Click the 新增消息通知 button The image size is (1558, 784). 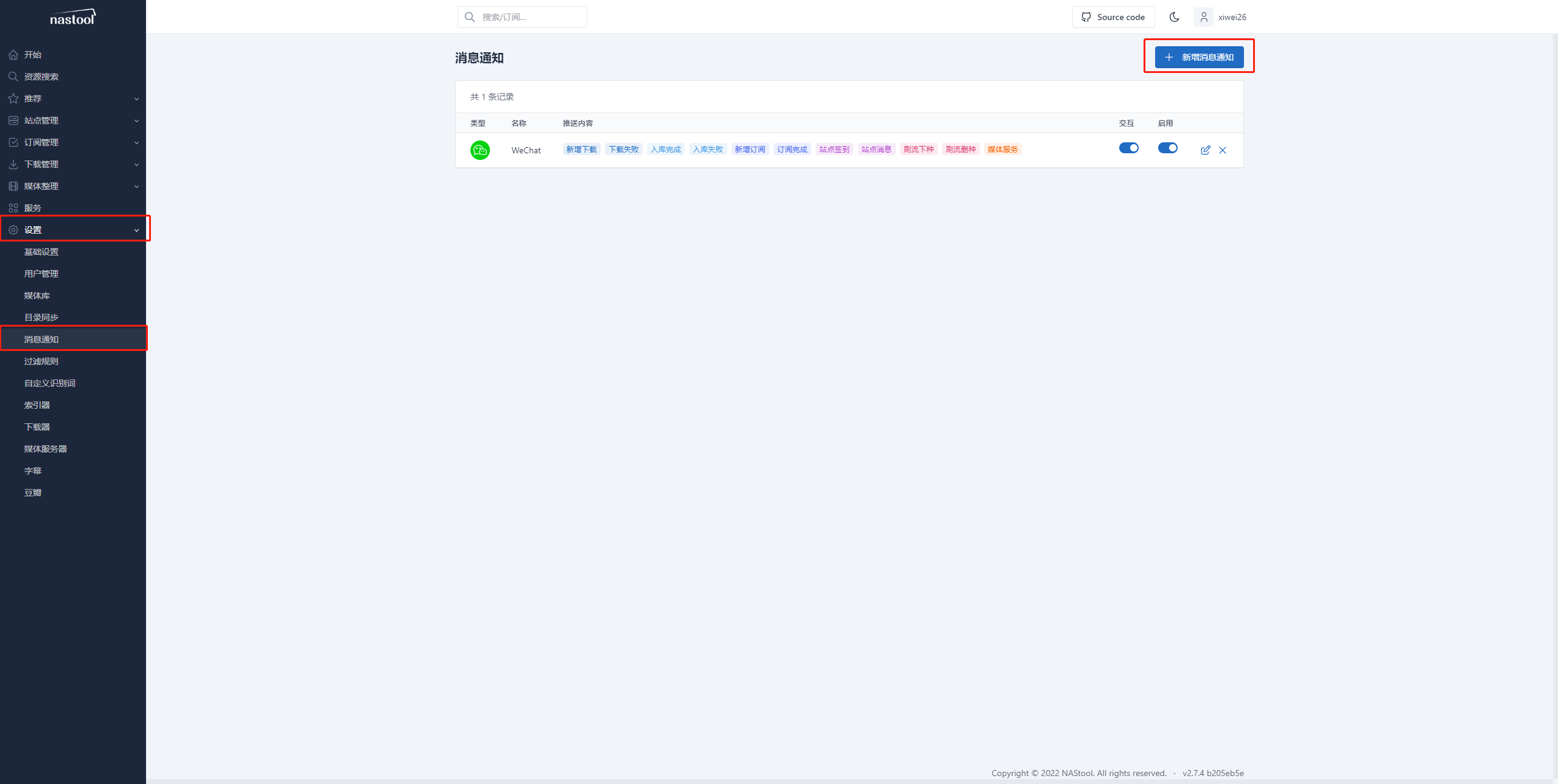[1198, 57]
